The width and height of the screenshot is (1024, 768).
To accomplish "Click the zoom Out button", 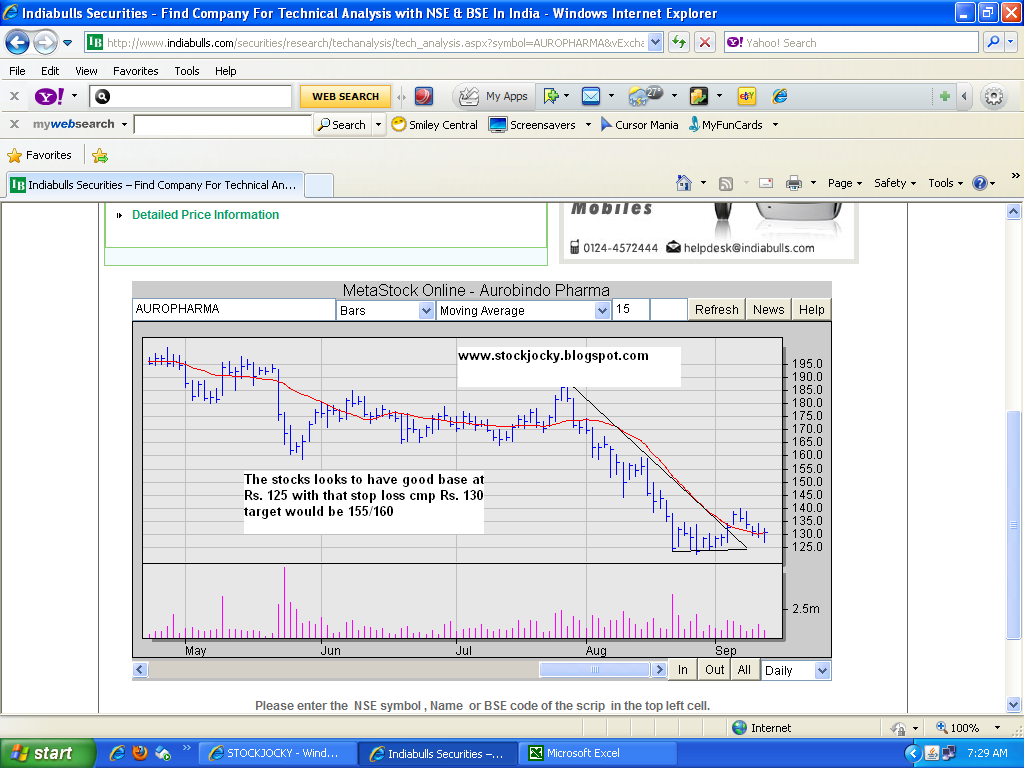I will (x=714, y=669).
